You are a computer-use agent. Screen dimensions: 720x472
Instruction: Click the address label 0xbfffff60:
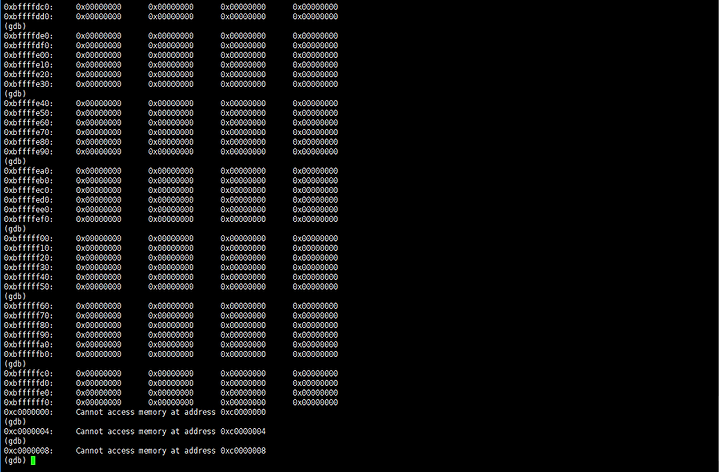point(28,306)
